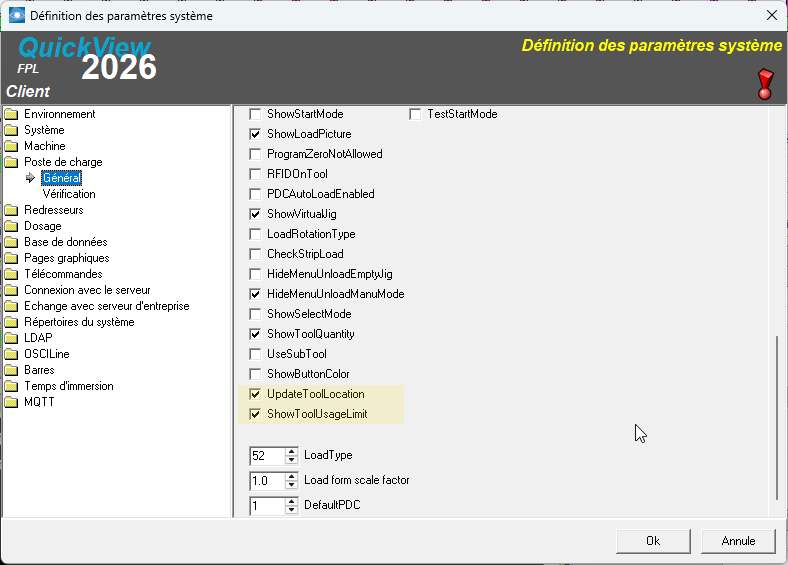This screenshot has height=565, width=788.
Task: Click into the DefaultPDC number field
Action: 267,506
